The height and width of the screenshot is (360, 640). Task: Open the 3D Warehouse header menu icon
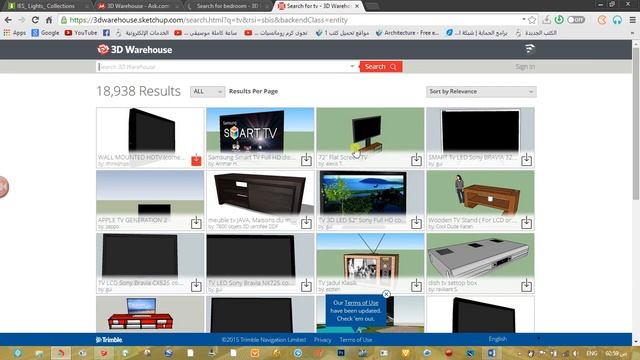pos(529,49)
